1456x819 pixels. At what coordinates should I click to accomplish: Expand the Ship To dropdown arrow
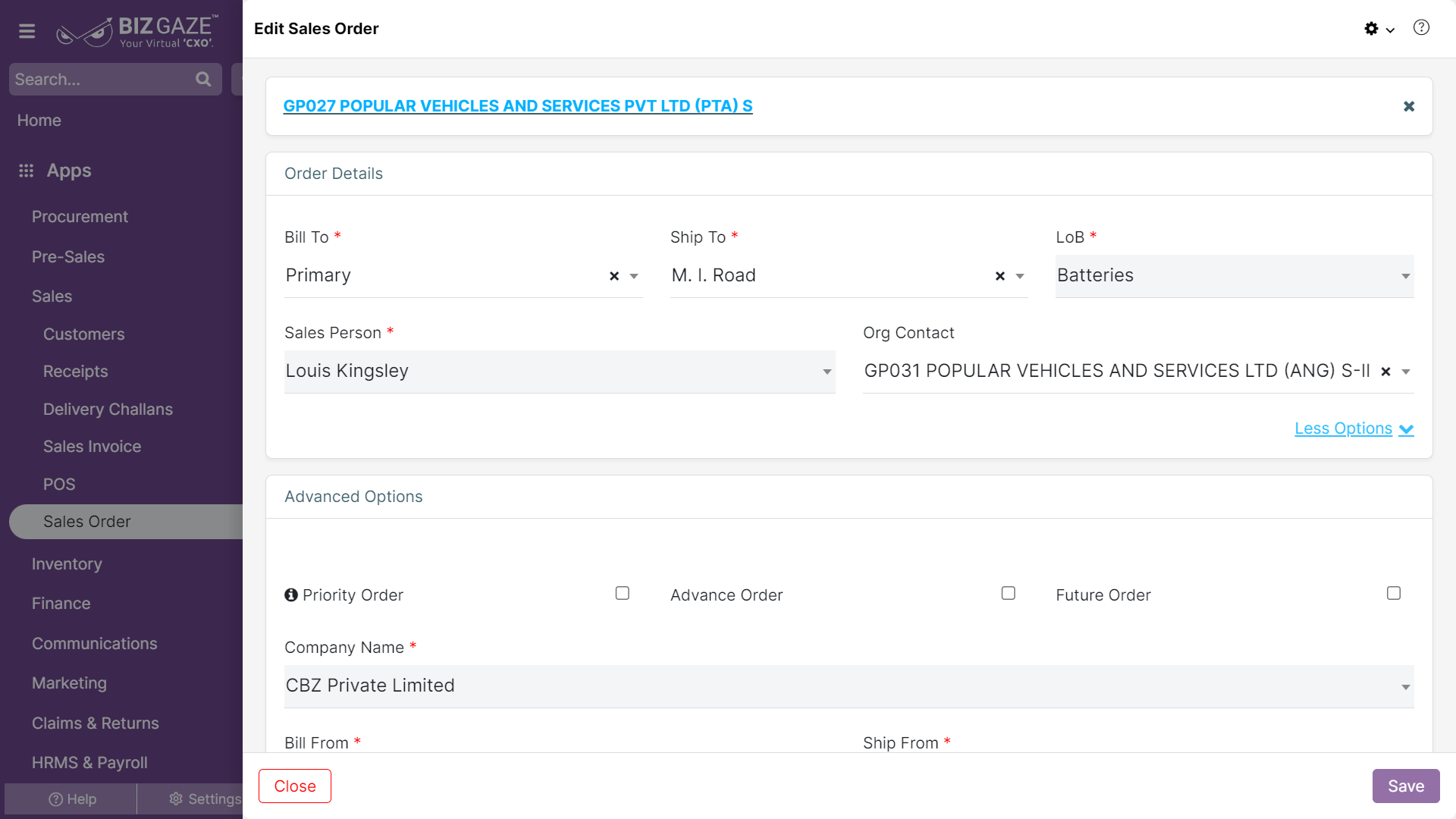(x=1020, y=277)
